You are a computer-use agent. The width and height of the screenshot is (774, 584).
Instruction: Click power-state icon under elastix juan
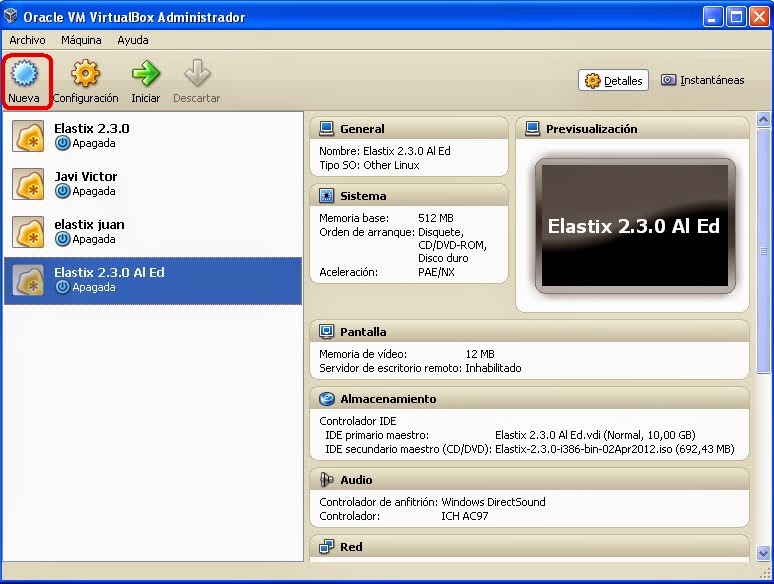coord(62,239)
